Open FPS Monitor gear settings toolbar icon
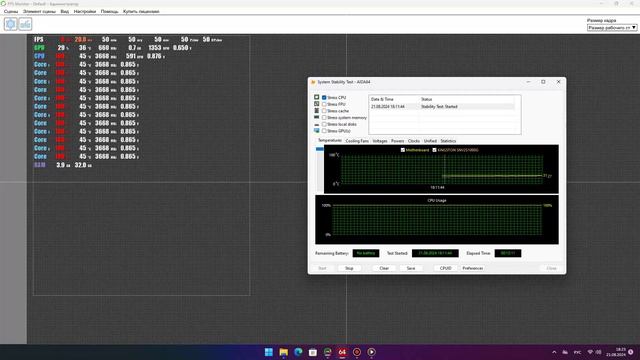This screenshot has width=640, height=360. 11,24
